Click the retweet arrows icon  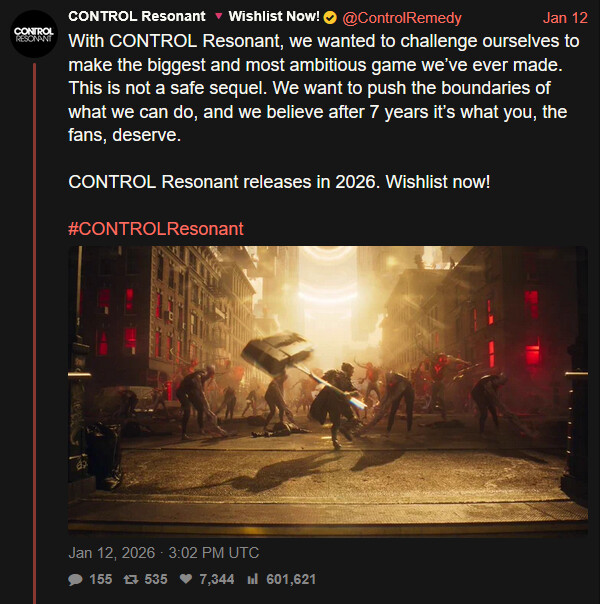(131, 579)
